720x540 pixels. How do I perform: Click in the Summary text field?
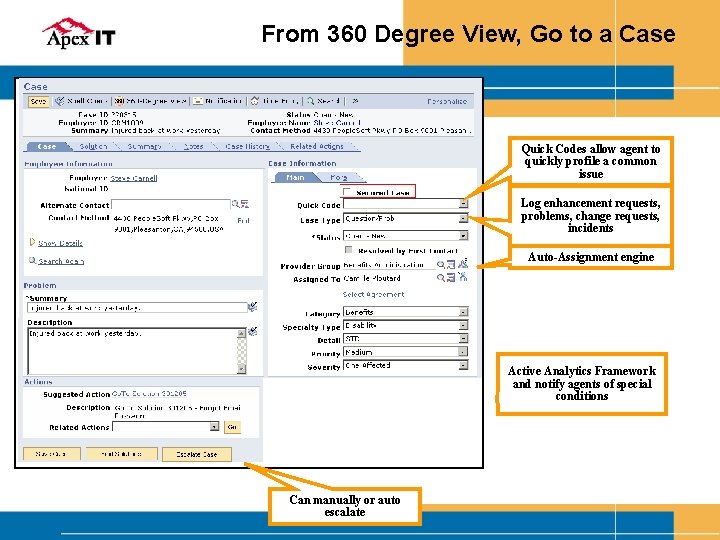(x=137, y=307)
